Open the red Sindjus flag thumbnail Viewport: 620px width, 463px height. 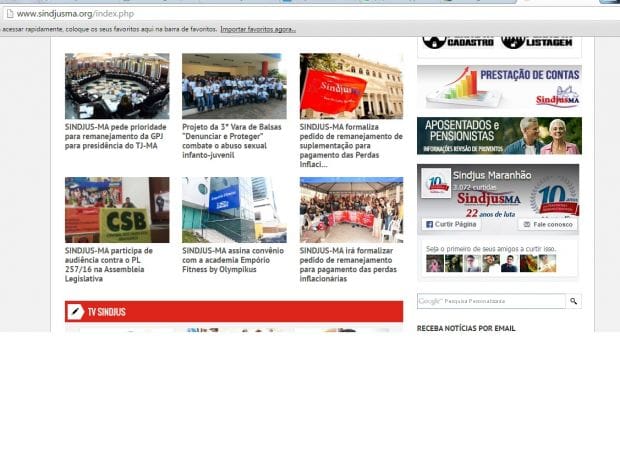(x=351, y=86)
